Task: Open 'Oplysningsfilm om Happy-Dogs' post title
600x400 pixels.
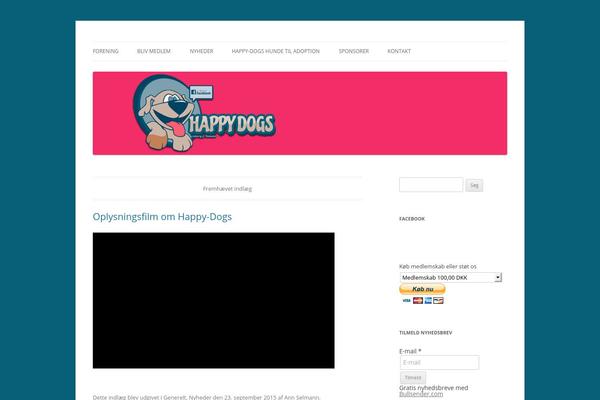Action: [x=162, y=217]
